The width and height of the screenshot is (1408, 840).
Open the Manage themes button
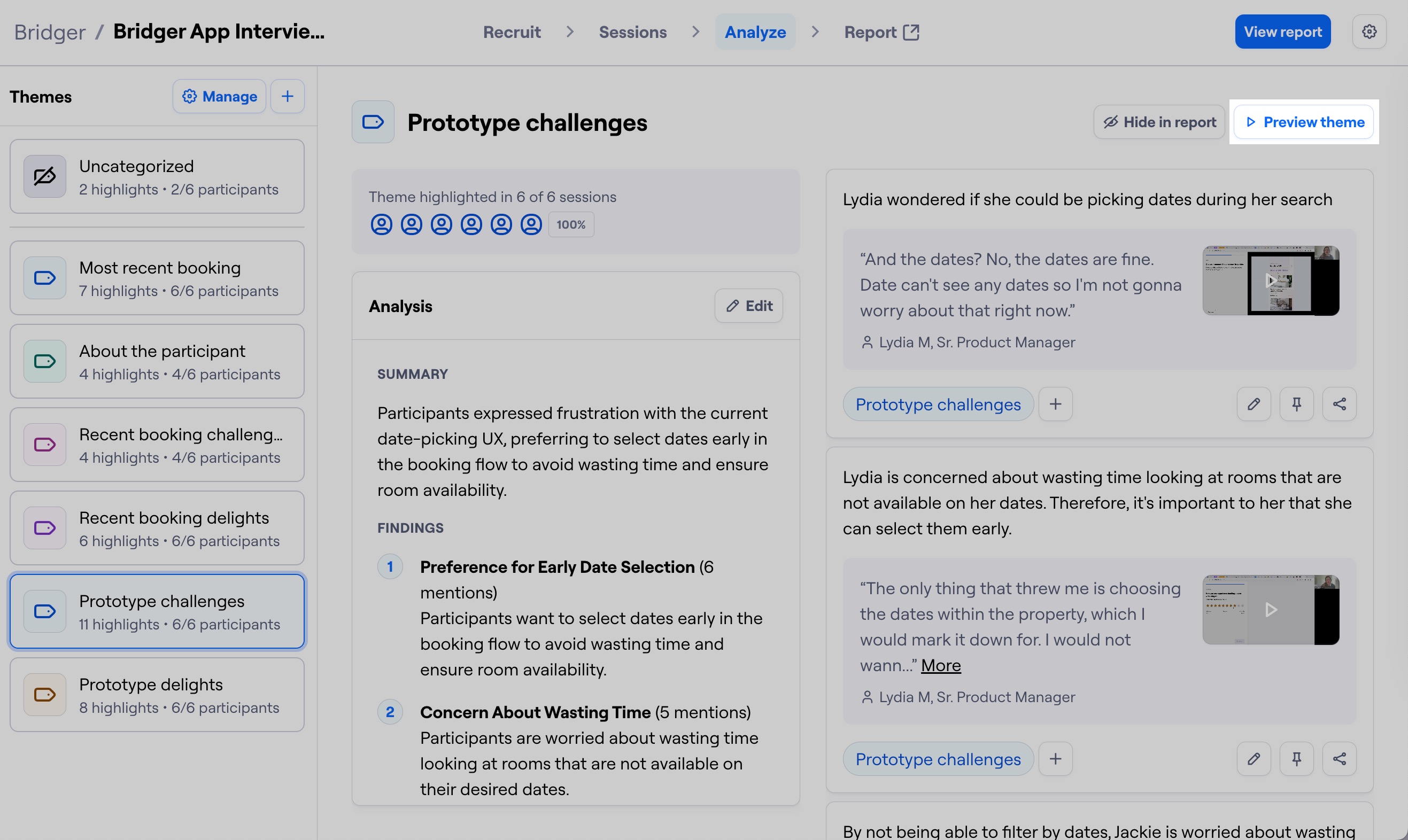coord(219,96)
